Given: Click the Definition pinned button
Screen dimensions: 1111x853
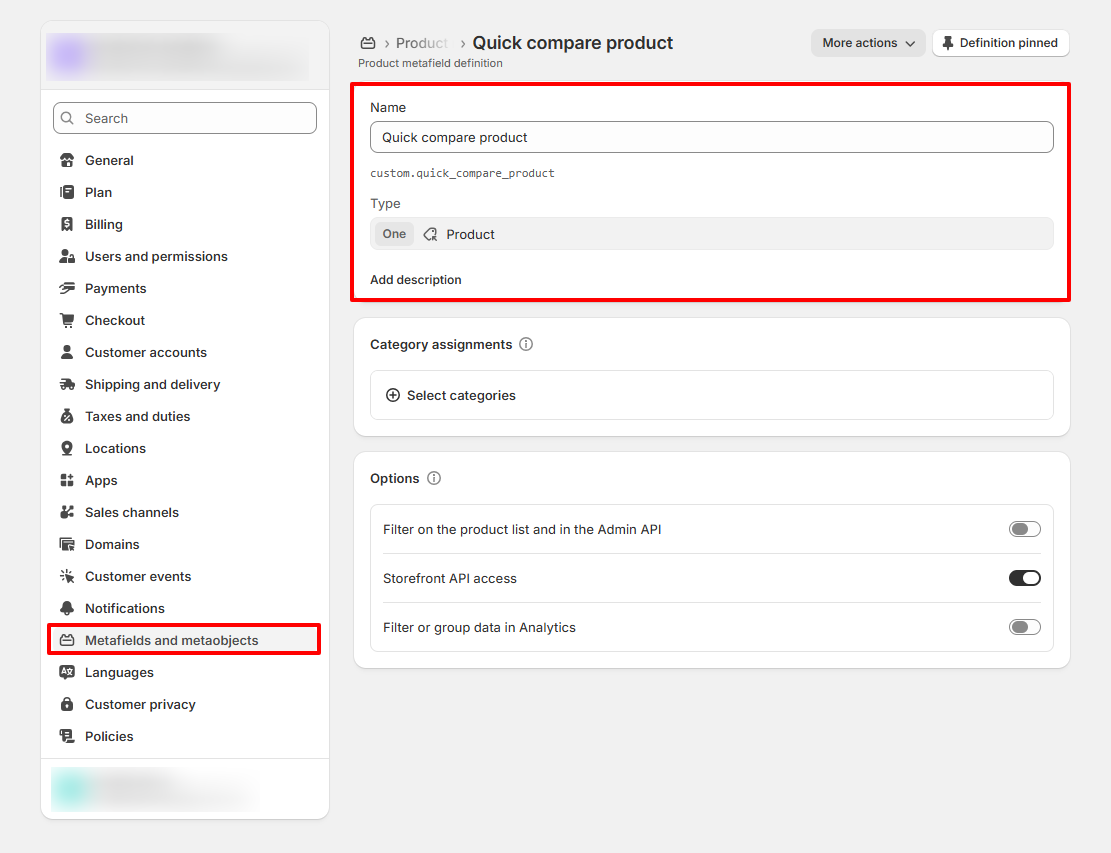Looking at the screenshot, I should coord(1000,43).
